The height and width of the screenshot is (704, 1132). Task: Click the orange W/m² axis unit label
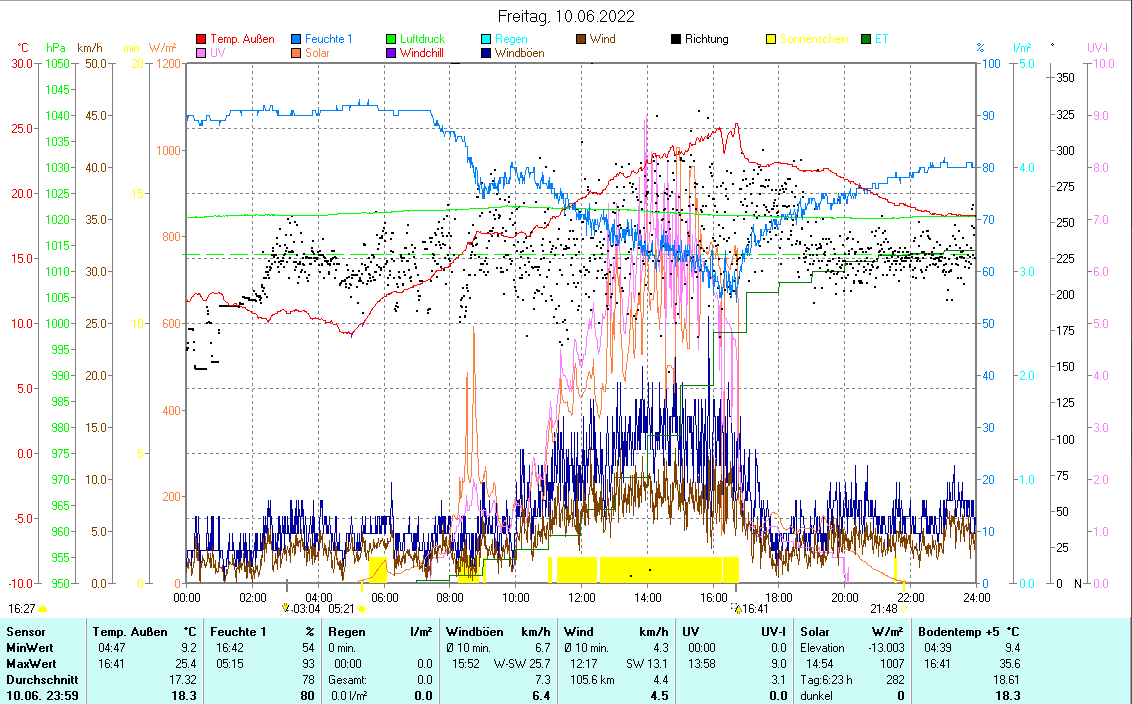tap(162, 48)
